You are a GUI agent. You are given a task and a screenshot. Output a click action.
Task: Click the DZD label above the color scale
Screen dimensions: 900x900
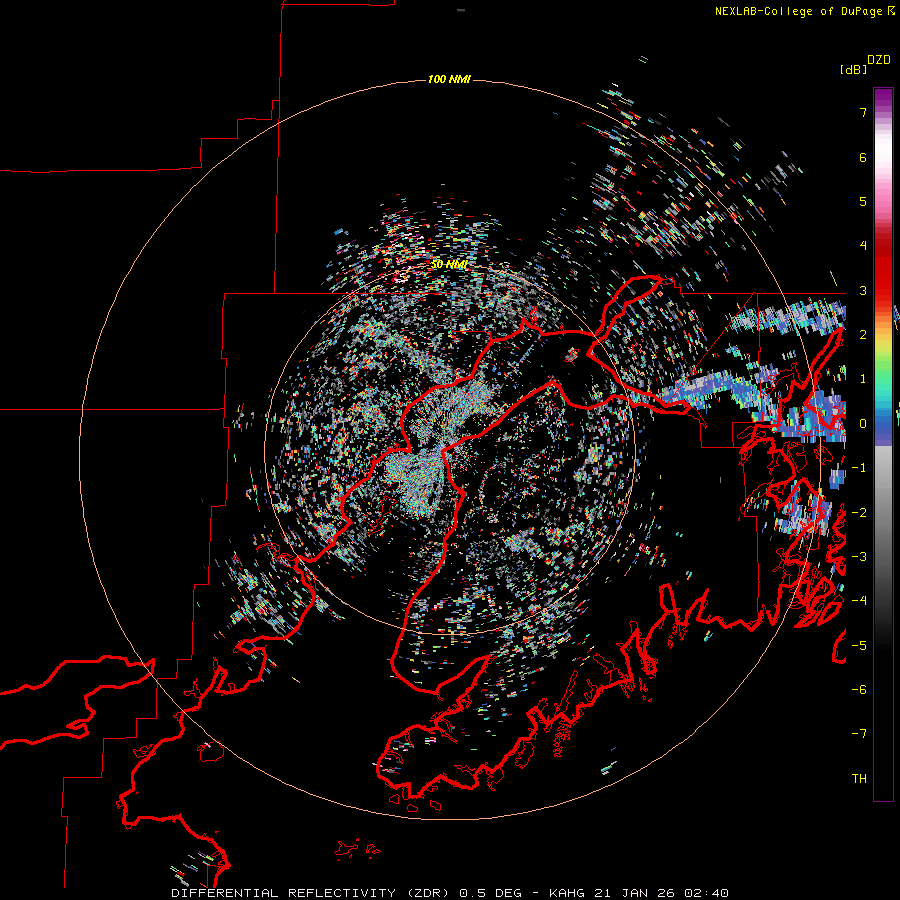tap(879, 60)
